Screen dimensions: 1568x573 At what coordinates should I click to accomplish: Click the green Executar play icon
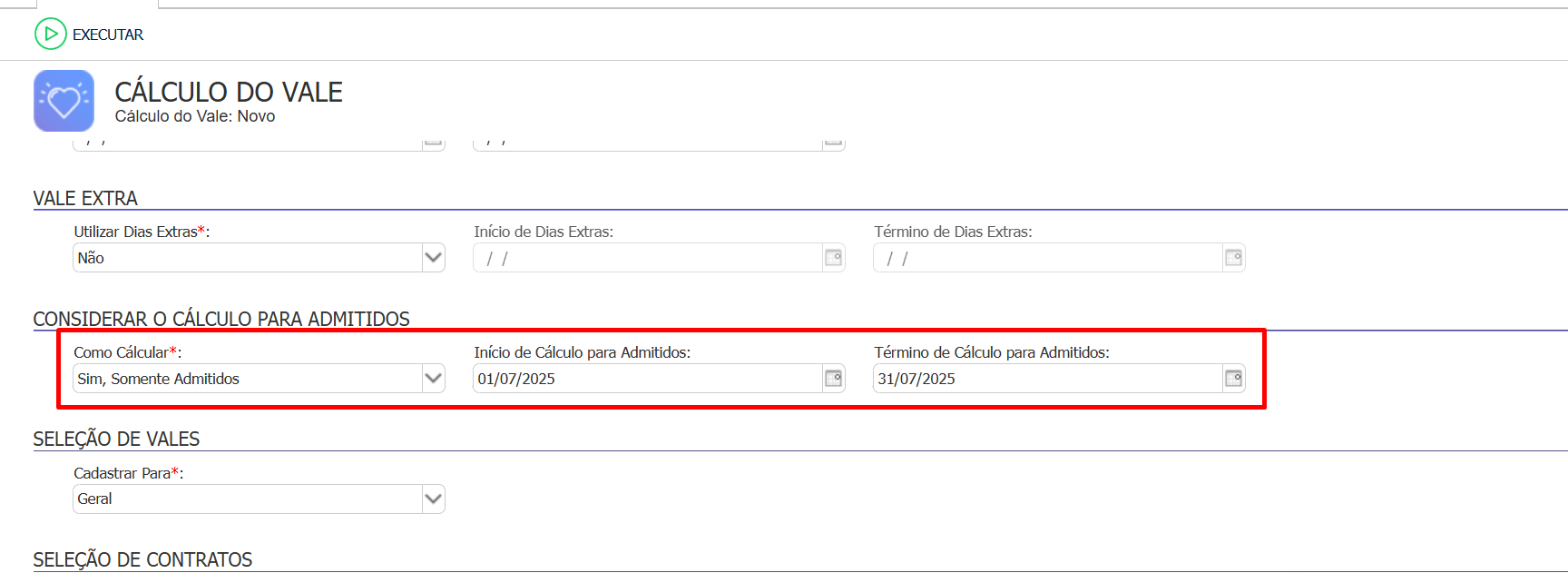51,35
